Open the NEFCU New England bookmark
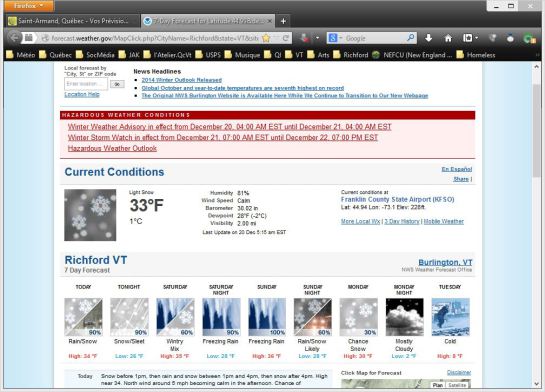The width and height of the screenshot is (545, 392). tap(412, 55)
